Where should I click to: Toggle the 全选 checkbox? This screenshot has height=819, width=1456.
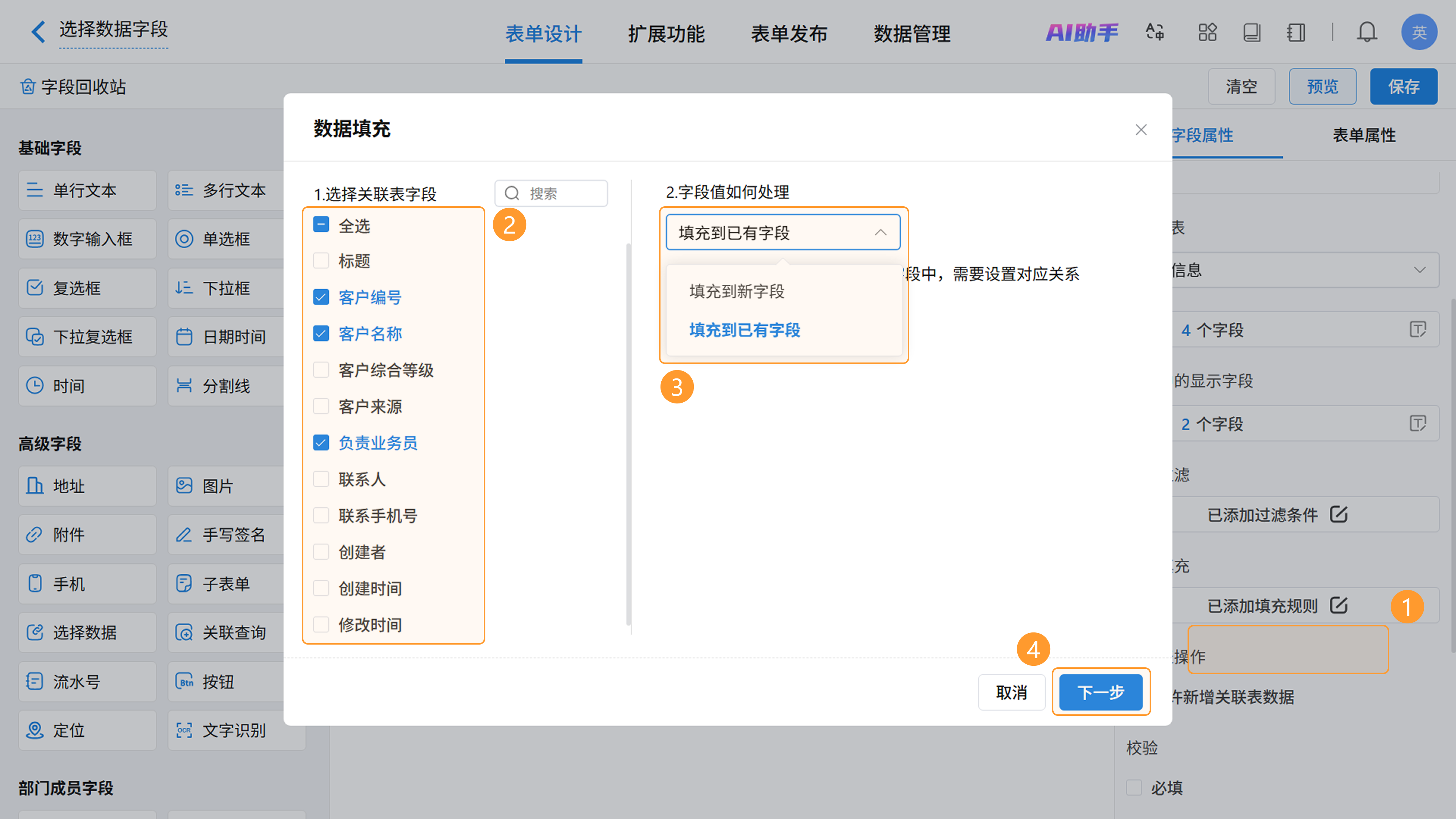click(x=321, y=225)
